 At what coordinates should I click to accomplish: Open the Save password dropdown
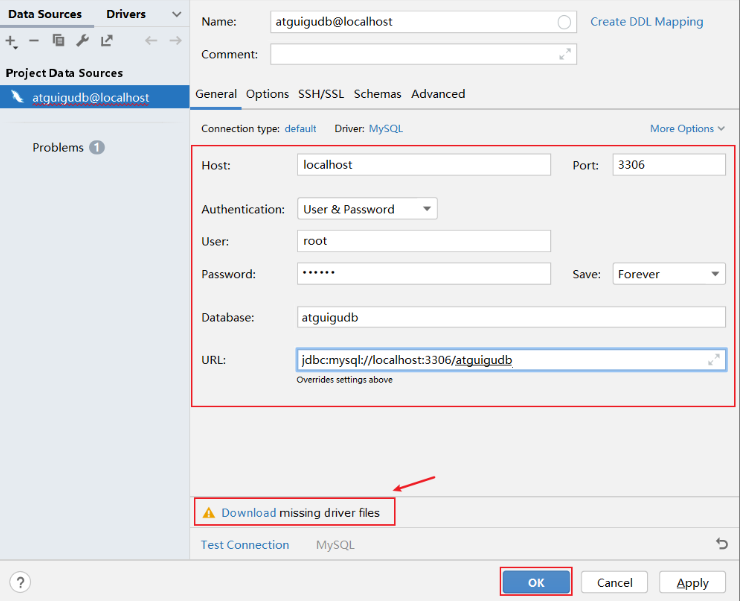click(669, 274)
